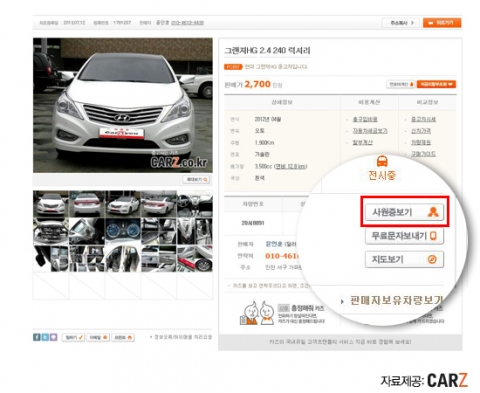Screen dimensions: 480x393
Task: Open the second bottom-row interior thumbnail
Action: (x=87, y=258)
